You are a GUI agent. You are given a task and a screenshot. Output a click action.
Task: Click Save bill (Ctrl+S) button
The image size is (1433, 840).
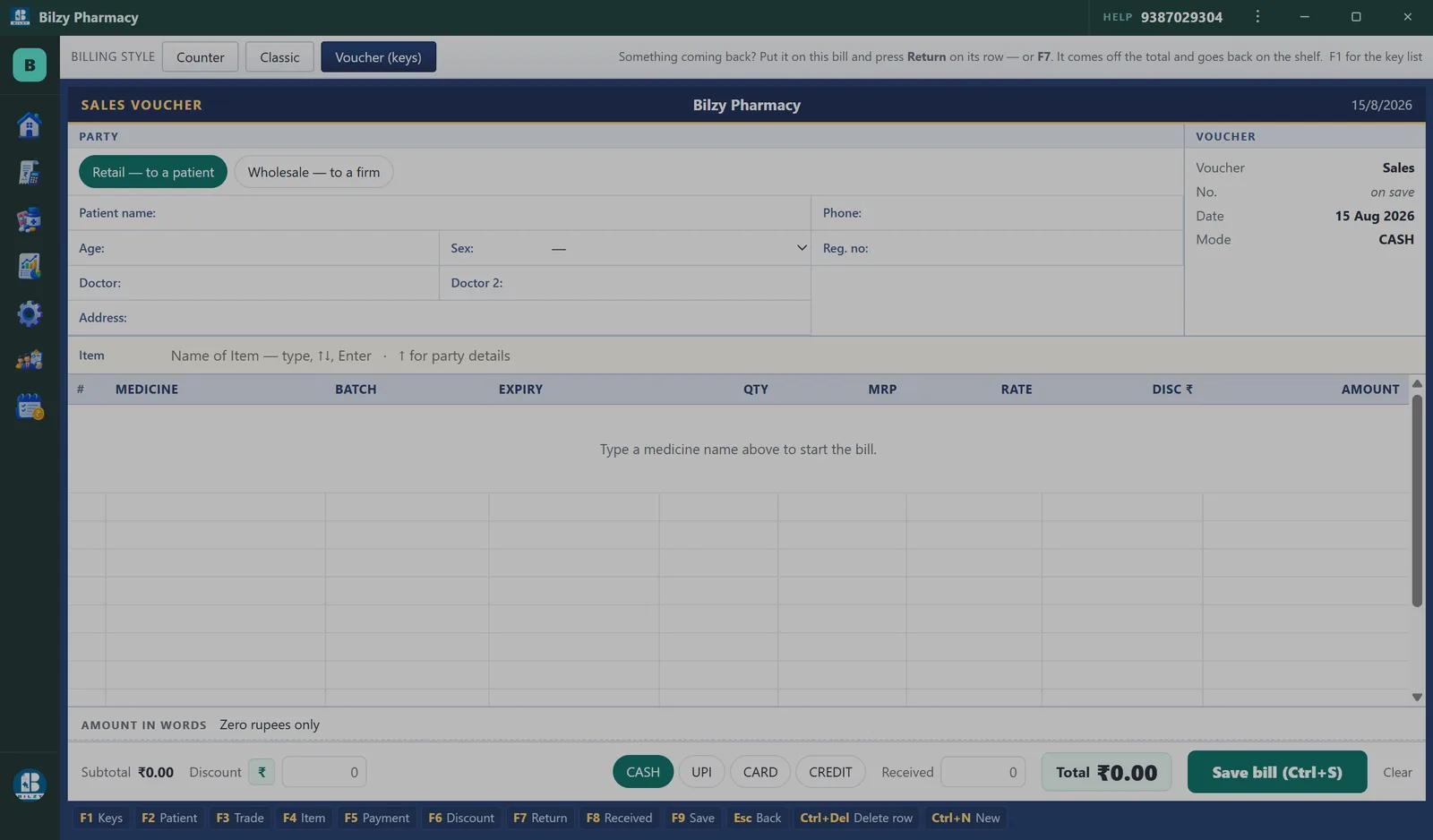1277,772
